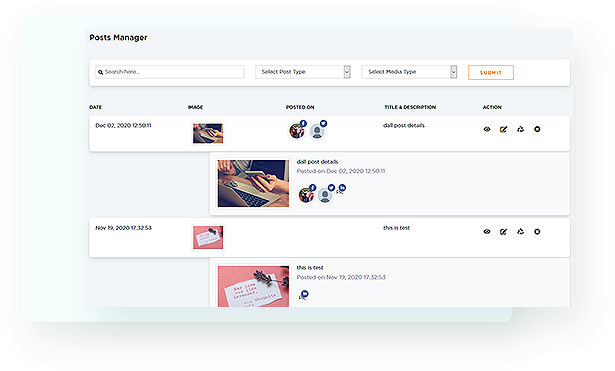
Task: Click Facebook avatar in dall post details panel
Action: pyautogui.click(x=306, y=195)
